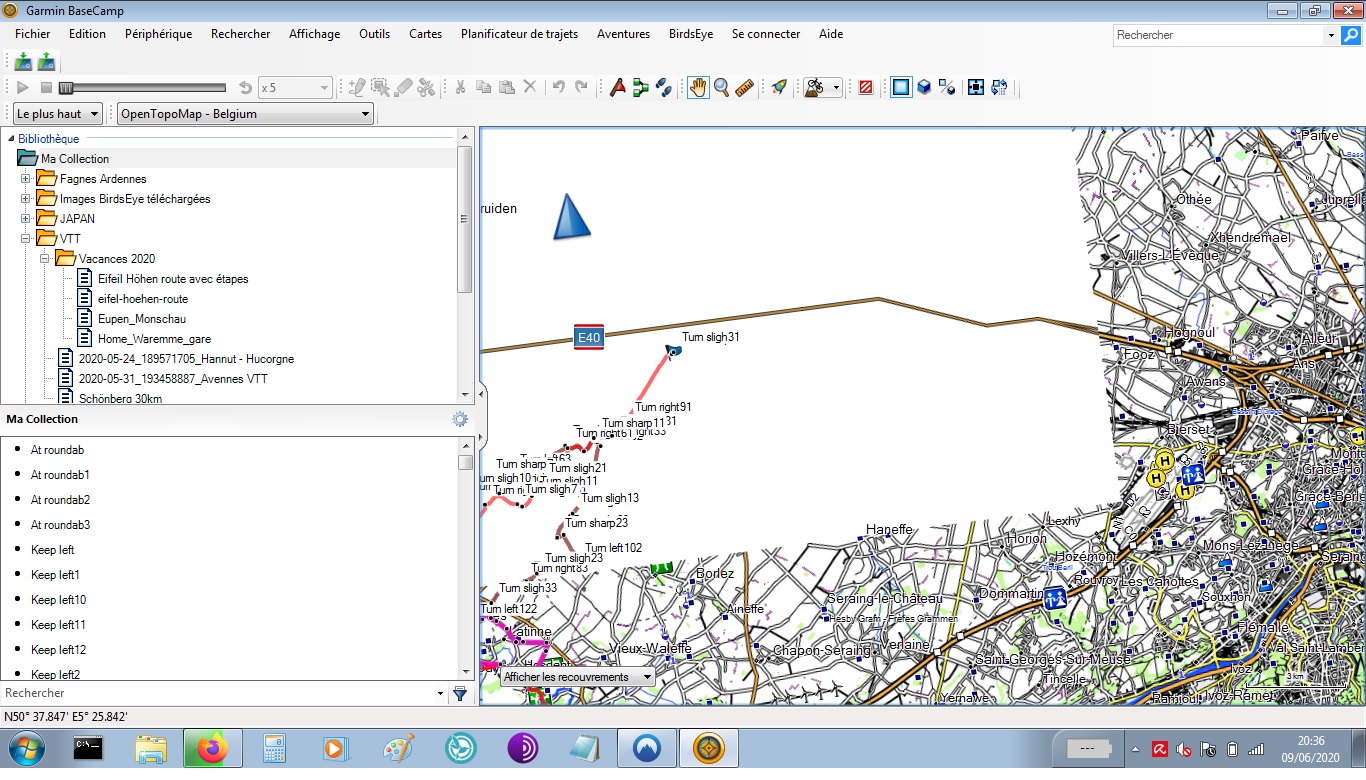1366x780 pixels.
Task: Click the playback loop/reset arrow icon
Action: tap(245, 88)
